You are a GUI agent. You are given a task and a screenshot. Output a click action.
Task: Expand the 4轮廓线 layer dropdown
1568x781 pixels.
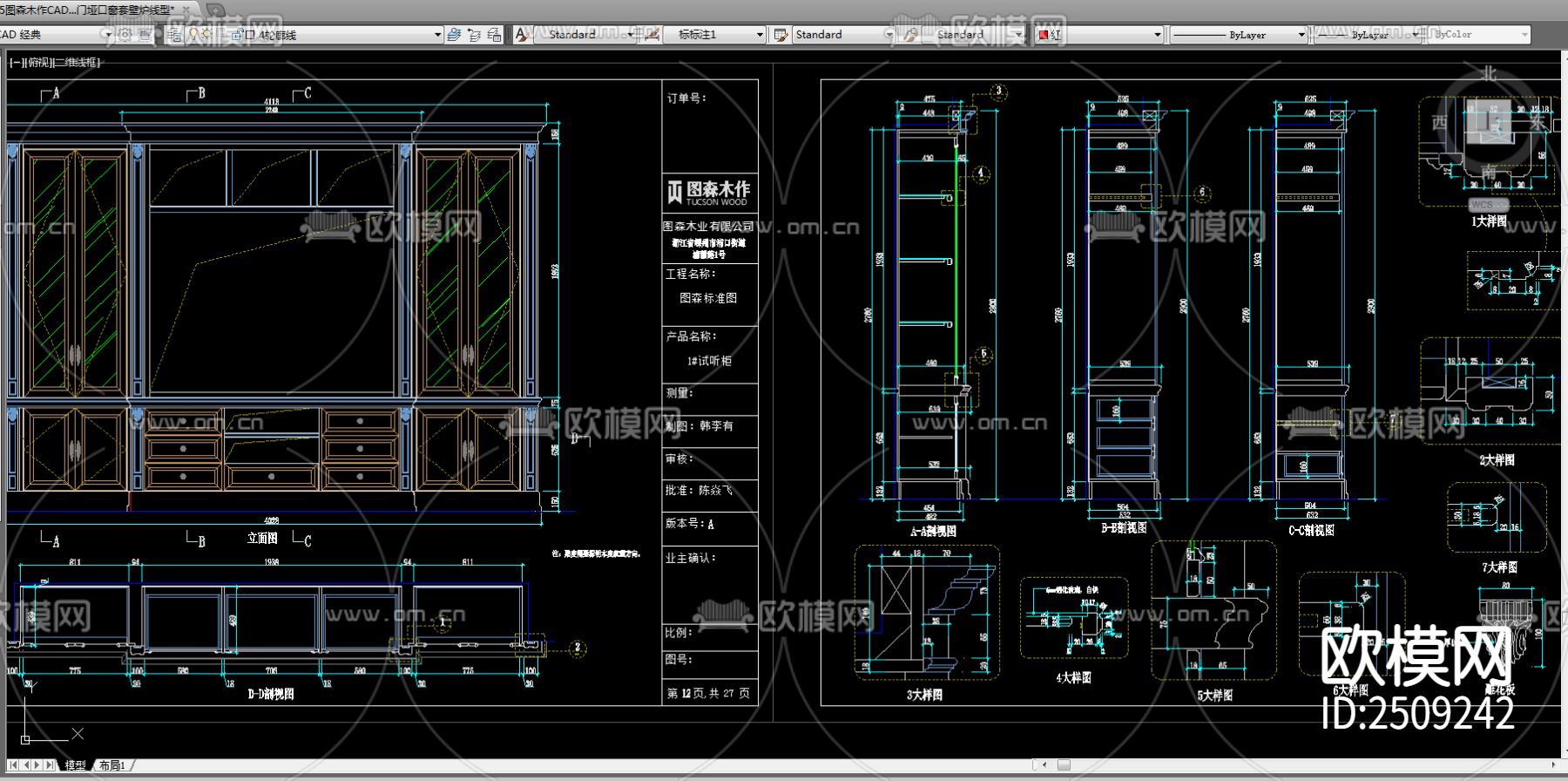pyautogui.click(x=437, y=35)
